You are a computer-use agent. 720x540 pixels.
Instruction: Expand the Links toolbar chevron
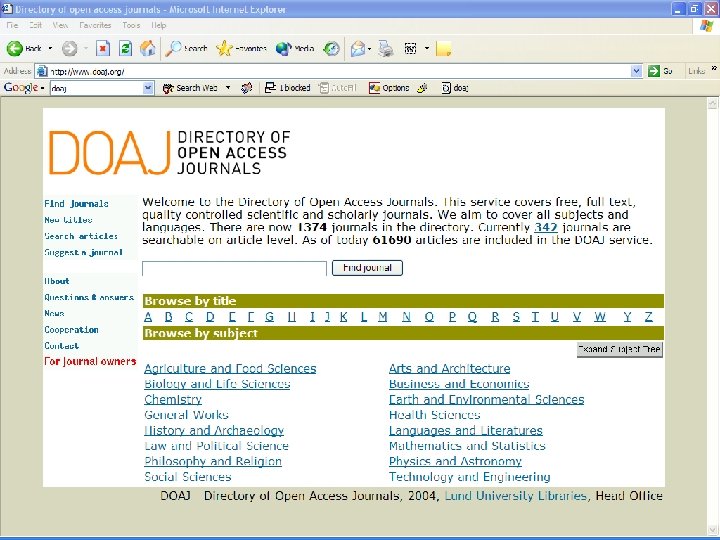(x=714, y=68)
